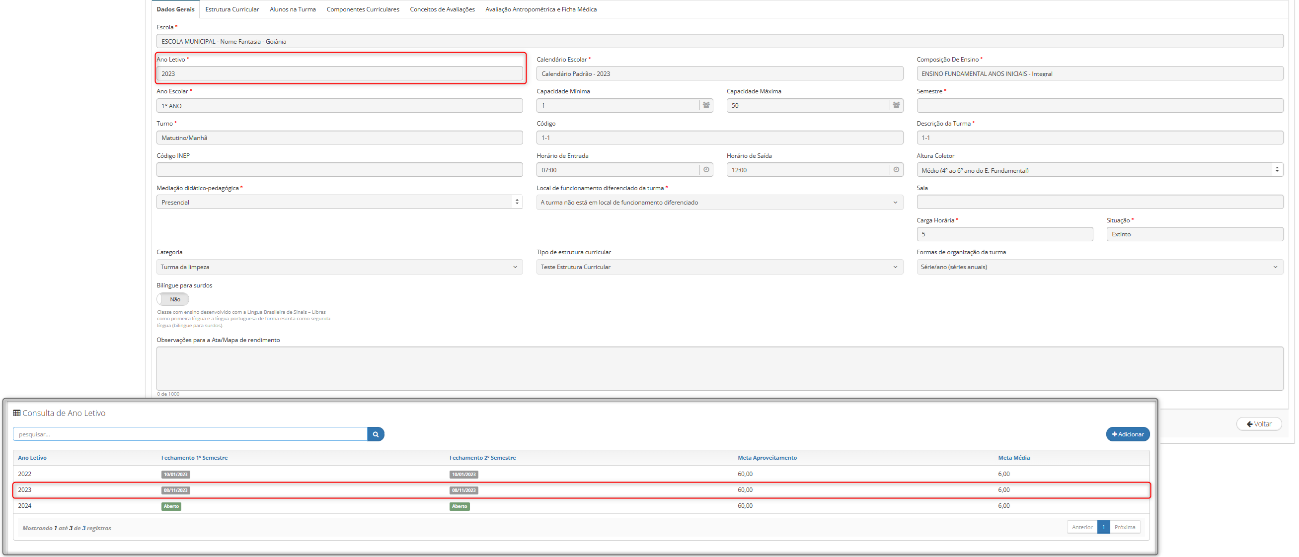
Task: Toggle the Bilíngue para surdos switch
Action: (172, 298)
